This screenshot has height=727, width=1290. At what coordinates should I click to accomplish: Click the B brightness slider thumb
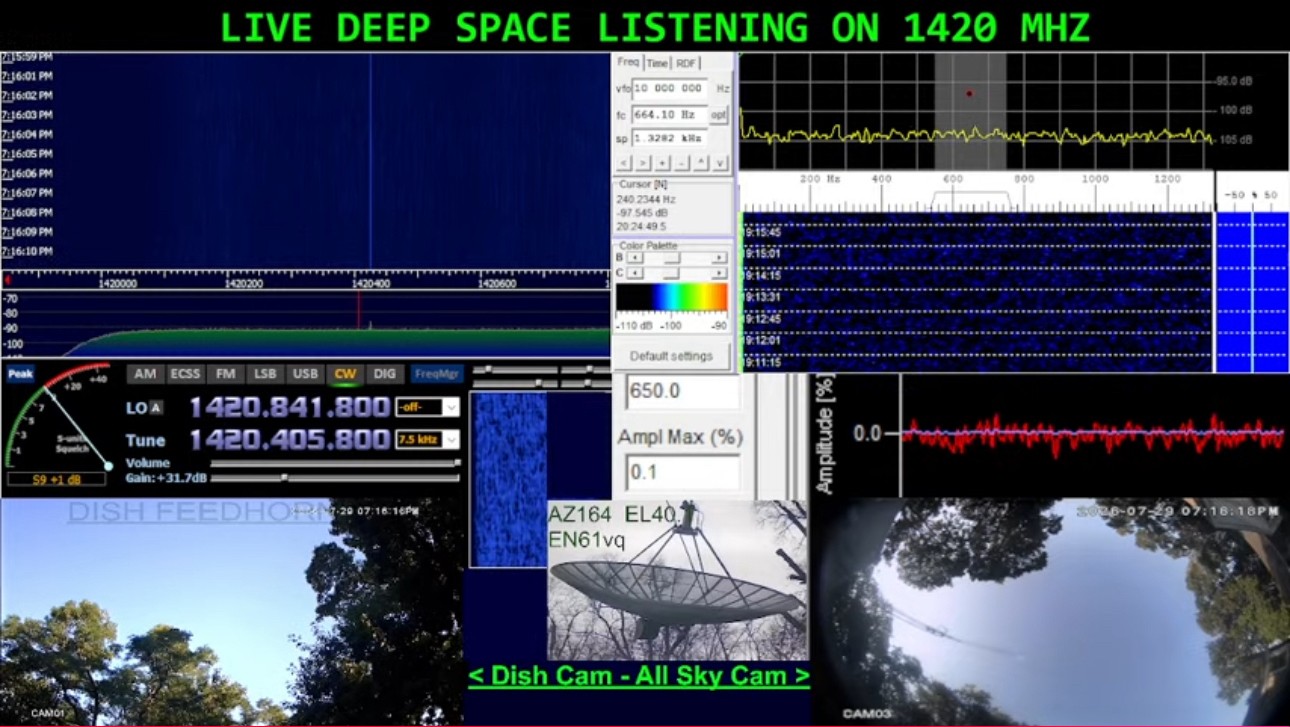672,258
